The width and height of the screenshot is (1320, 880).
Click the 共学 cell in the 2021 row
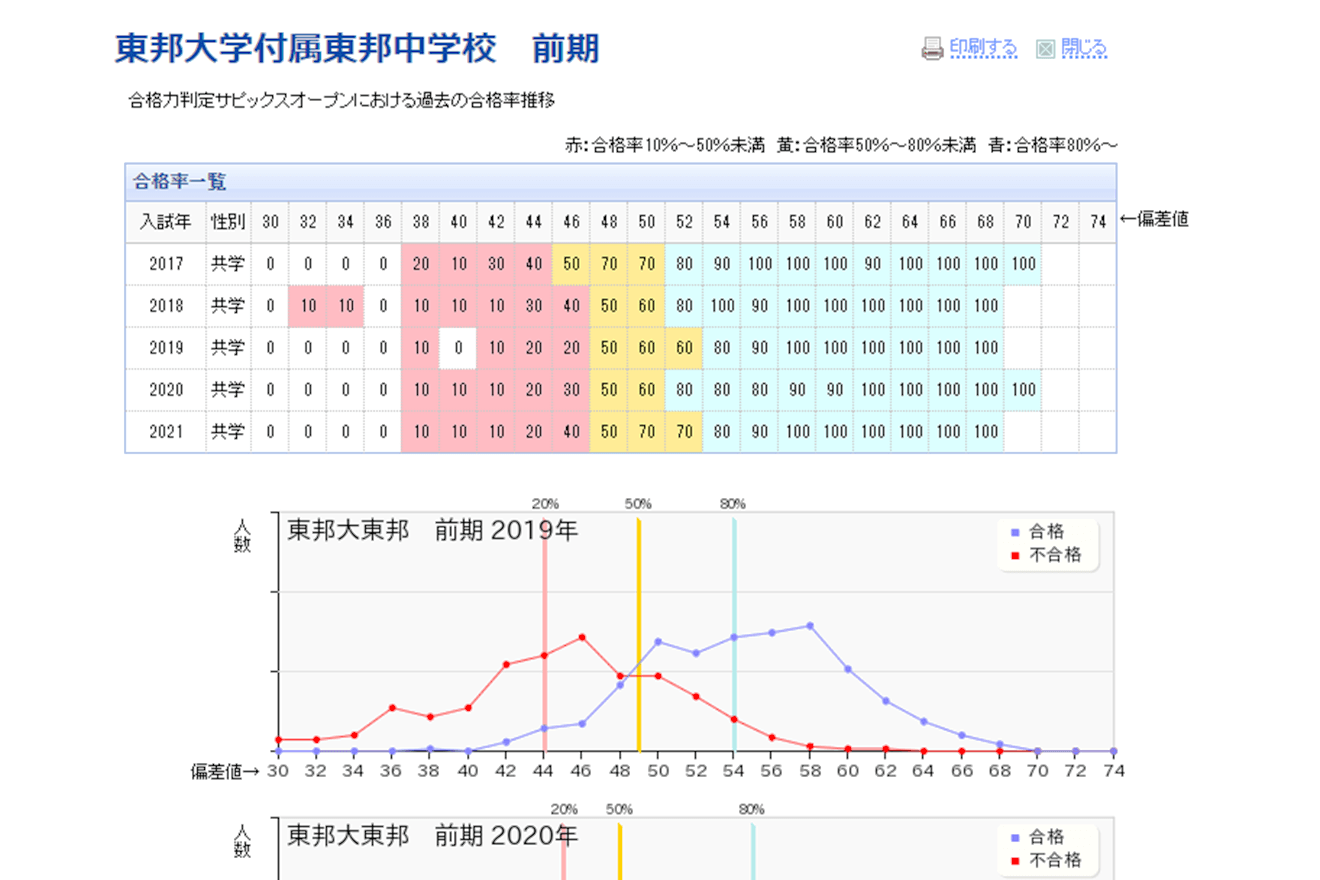point(228,432)
